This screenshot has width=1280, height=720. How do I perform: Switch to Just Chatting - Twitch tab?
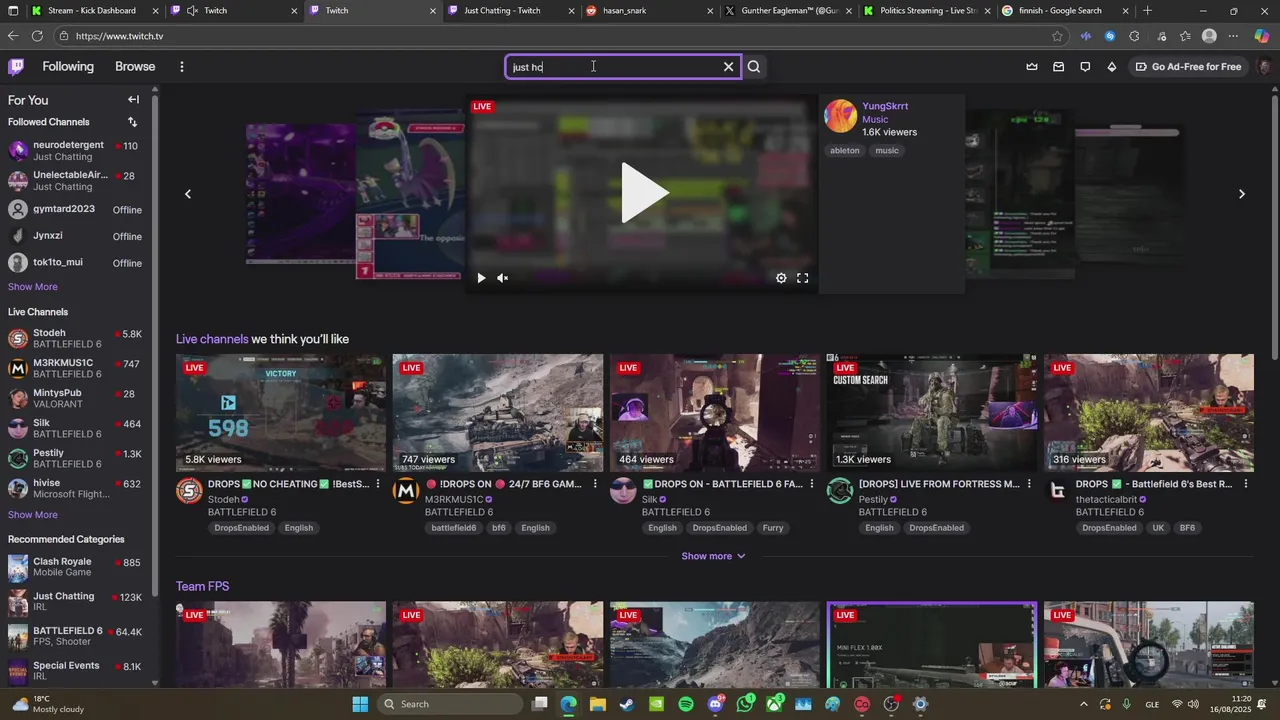coord(510,11)
